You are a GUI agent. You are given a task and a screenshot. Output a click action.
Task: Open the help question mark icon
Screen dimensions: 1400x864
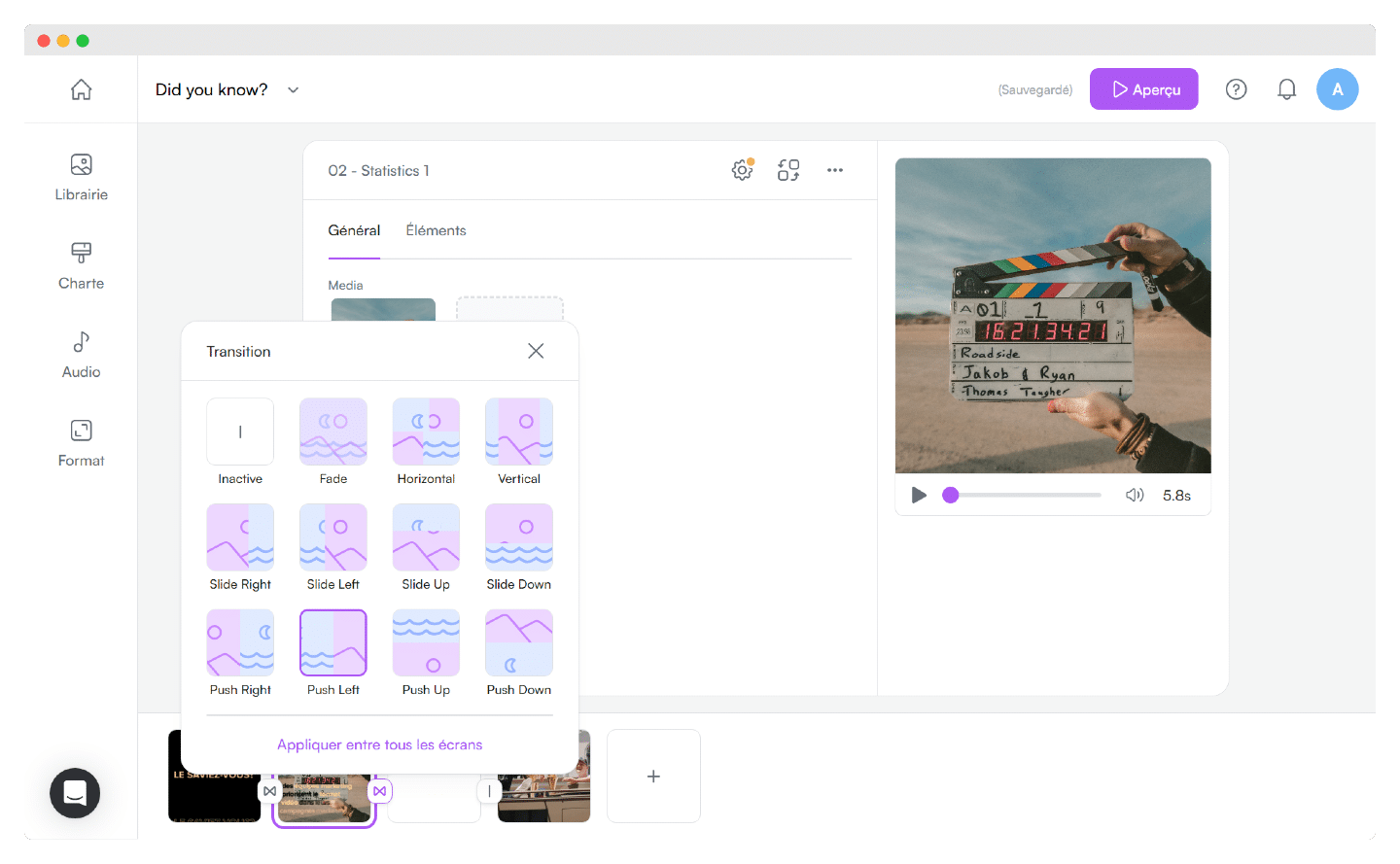click(1236, 89)
